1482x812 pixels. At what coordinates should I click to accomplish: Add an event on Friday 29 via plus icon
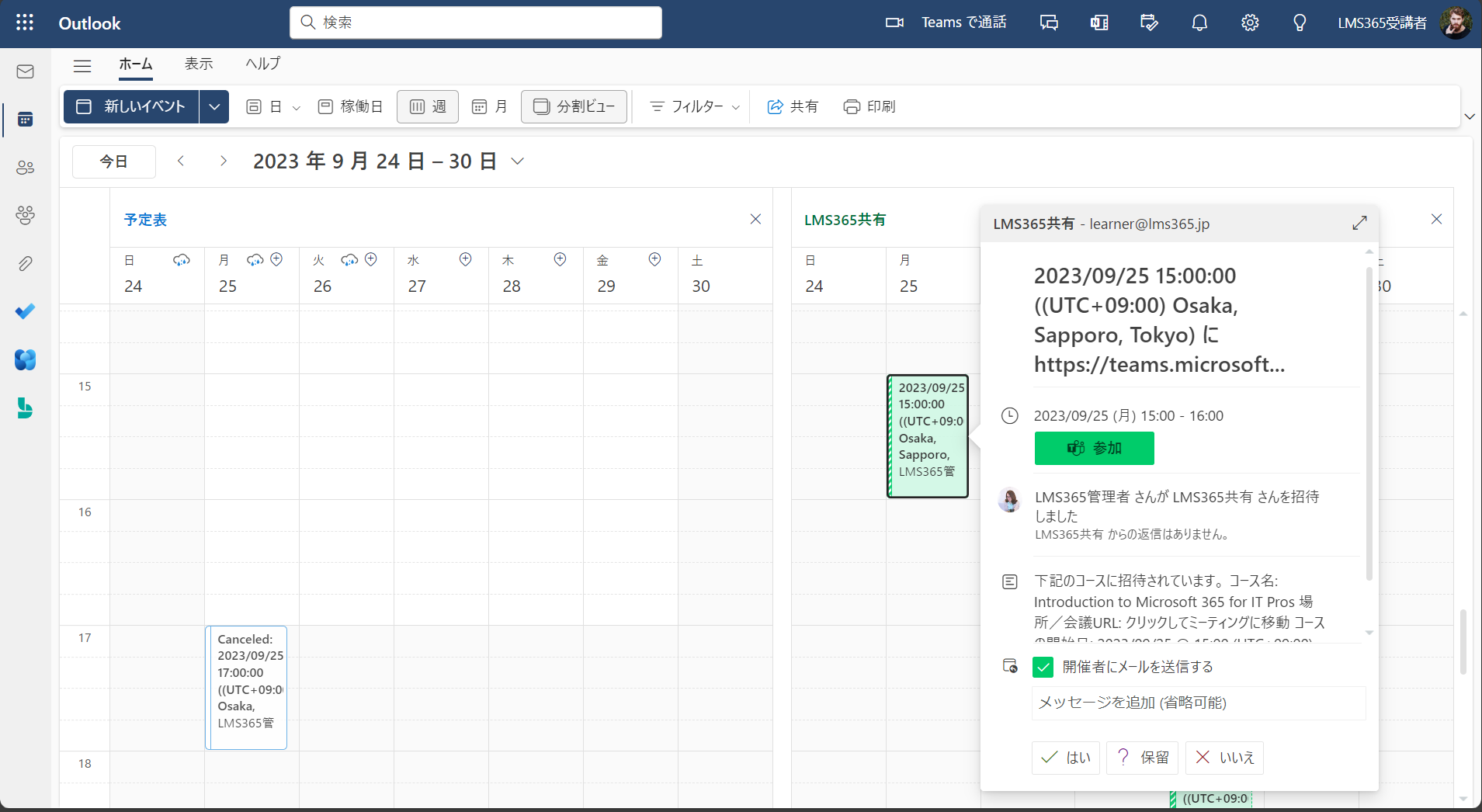654,259
